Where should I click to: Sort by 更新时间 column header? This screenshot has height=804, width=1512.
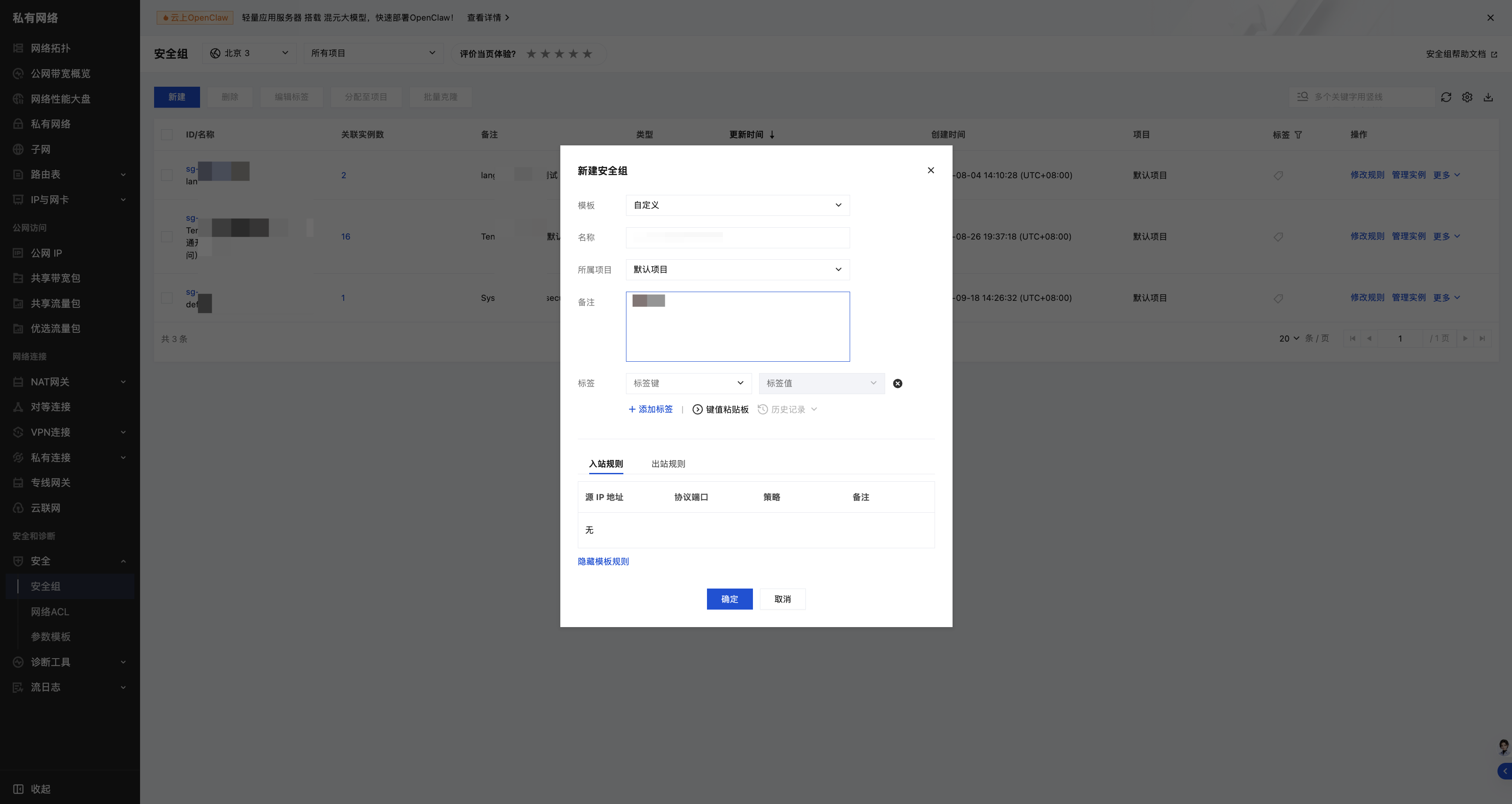coord(752,134)
